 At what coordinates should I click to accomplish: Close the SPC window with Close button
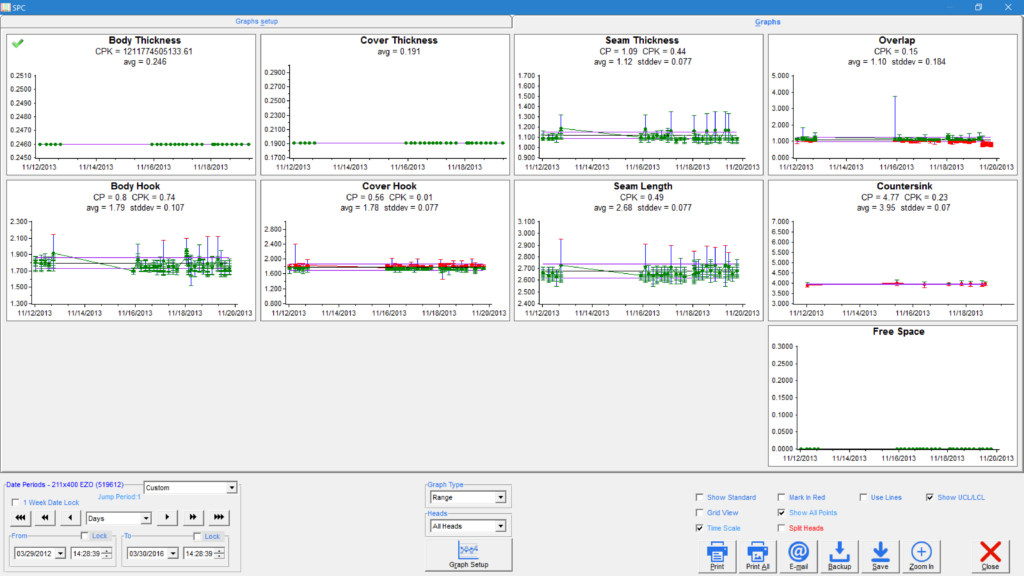click(990, 555)
